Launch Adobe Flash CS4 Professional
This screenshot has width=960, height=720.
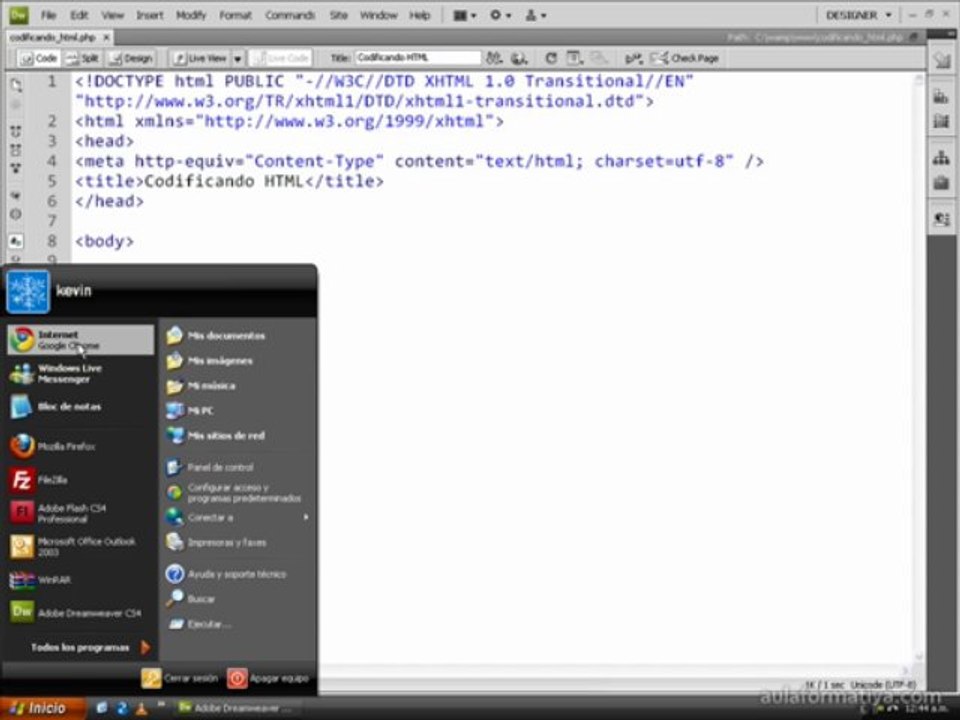pos(80,513)
